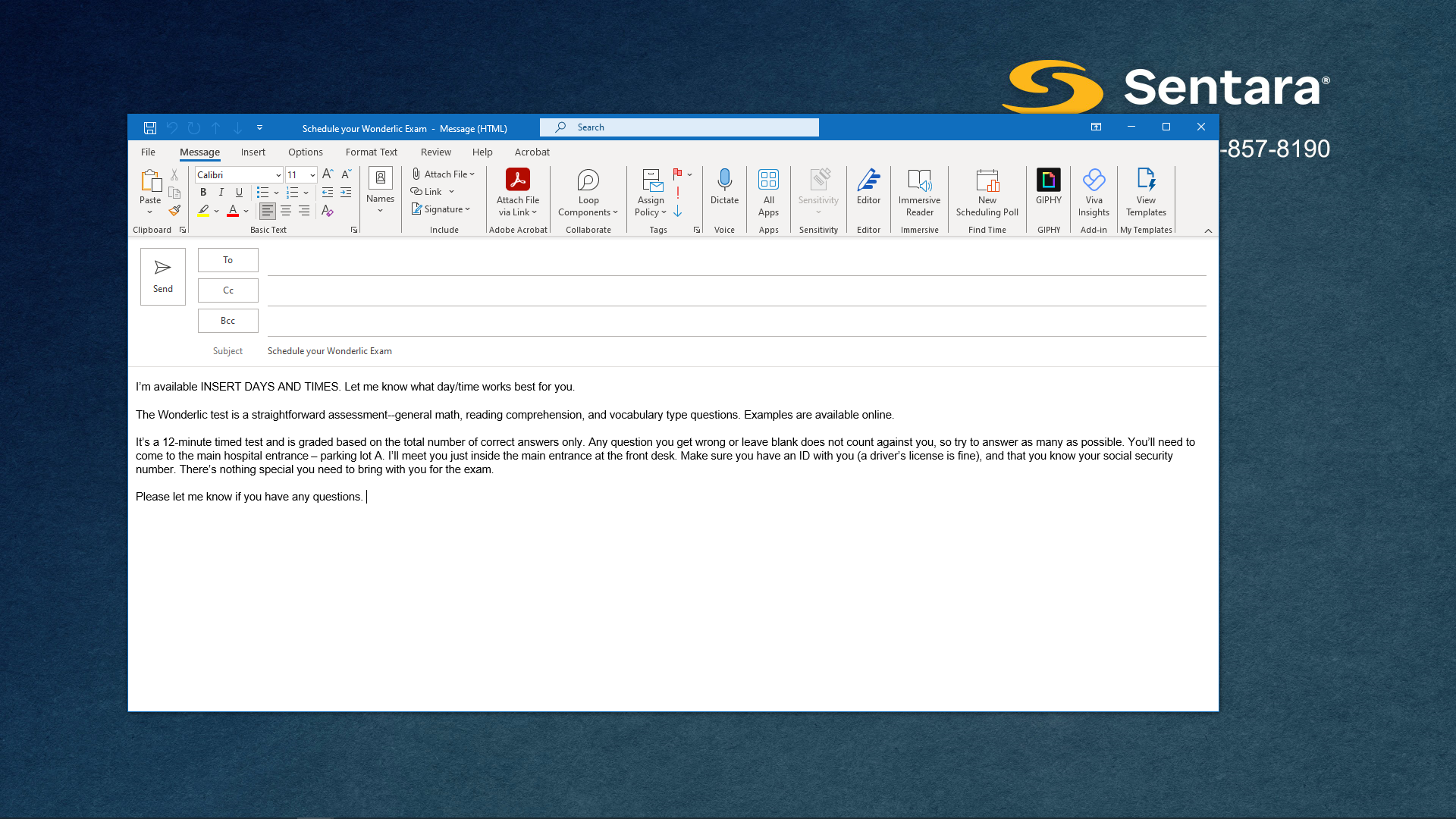Switch to the Review tab
This screenshot has width=1456, height=819.
coord(436,152)
